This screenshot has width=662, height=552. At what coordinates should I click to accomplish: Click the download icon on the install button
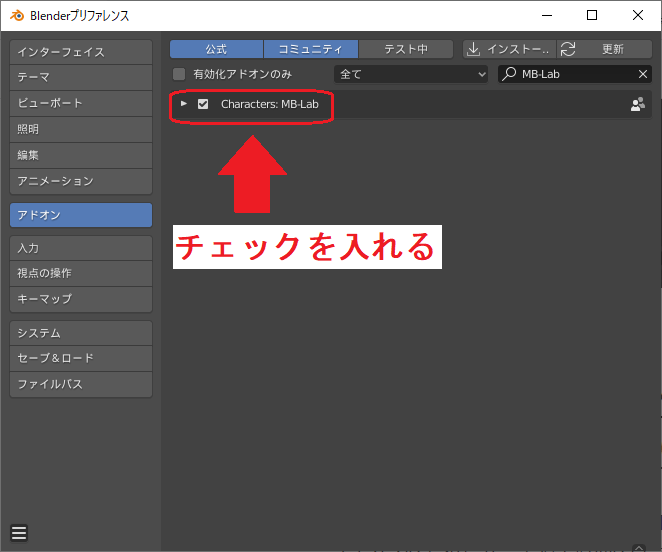point(474,49)
